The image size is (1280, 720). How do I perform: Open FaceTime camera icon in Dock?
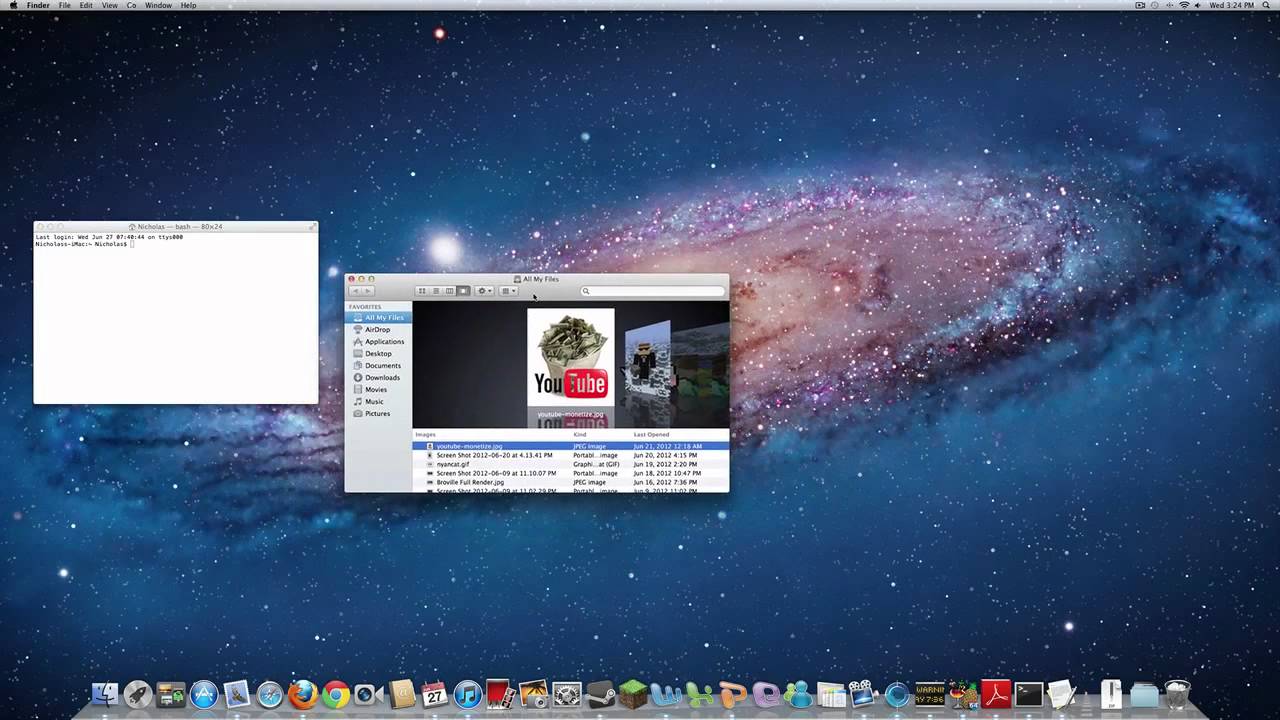(x=369, y=694)
